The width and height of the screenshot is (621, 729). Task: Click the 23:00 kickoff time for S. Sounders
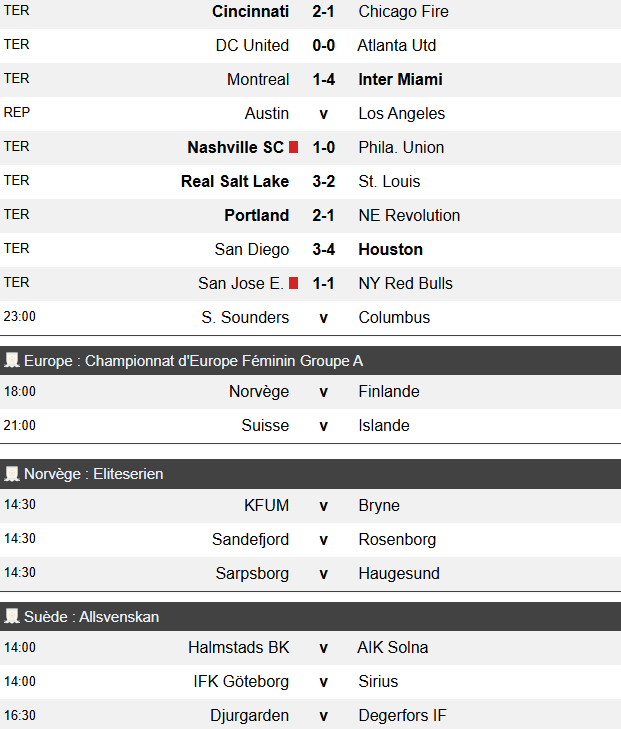pos(20,317)
